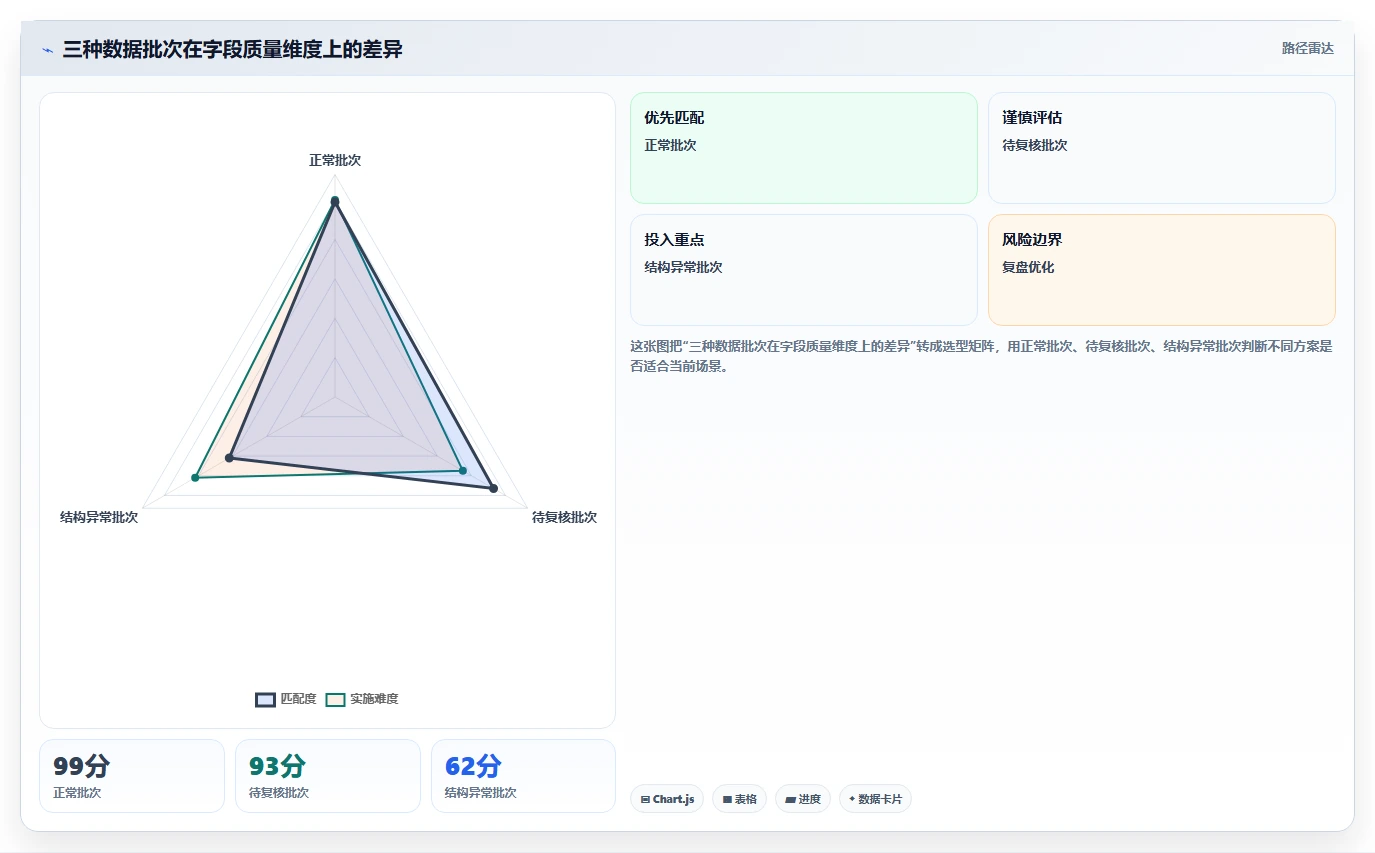Click 结构异常批次 text in 投入重点 card
This screenshot has width=1375, height=853.
[683, 267]
